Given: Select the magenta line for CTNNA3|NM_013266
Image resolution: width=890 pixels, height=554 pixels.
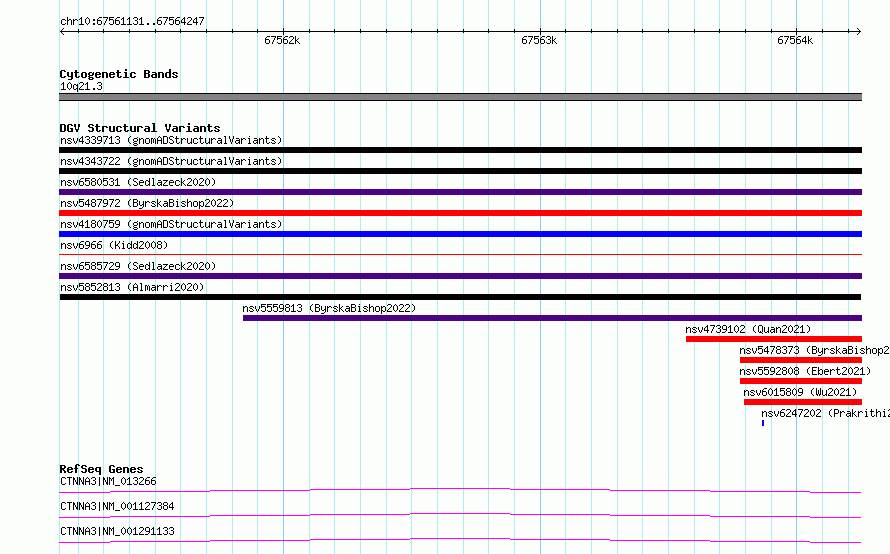Looking at the screenshot, I should [460, 490].
